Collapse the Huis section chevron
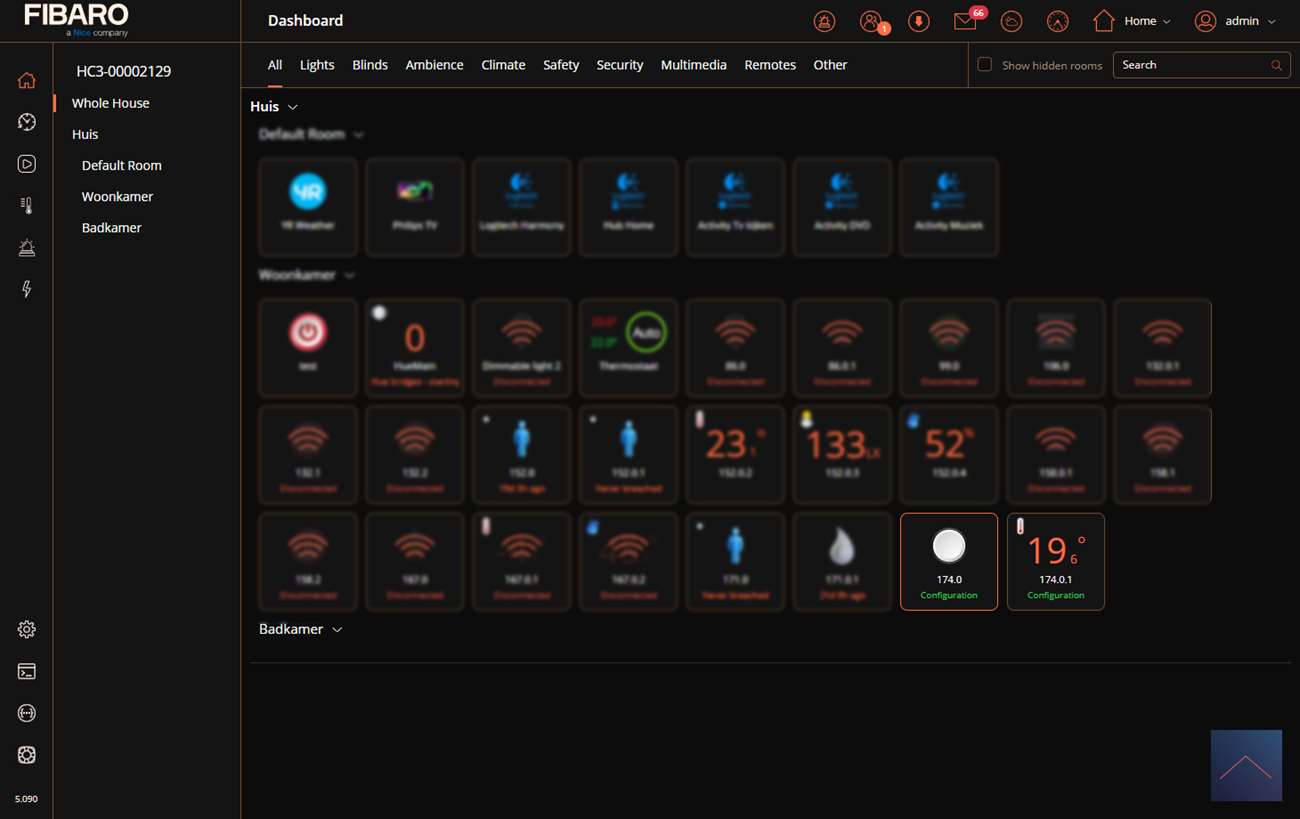 pos(293,107)
